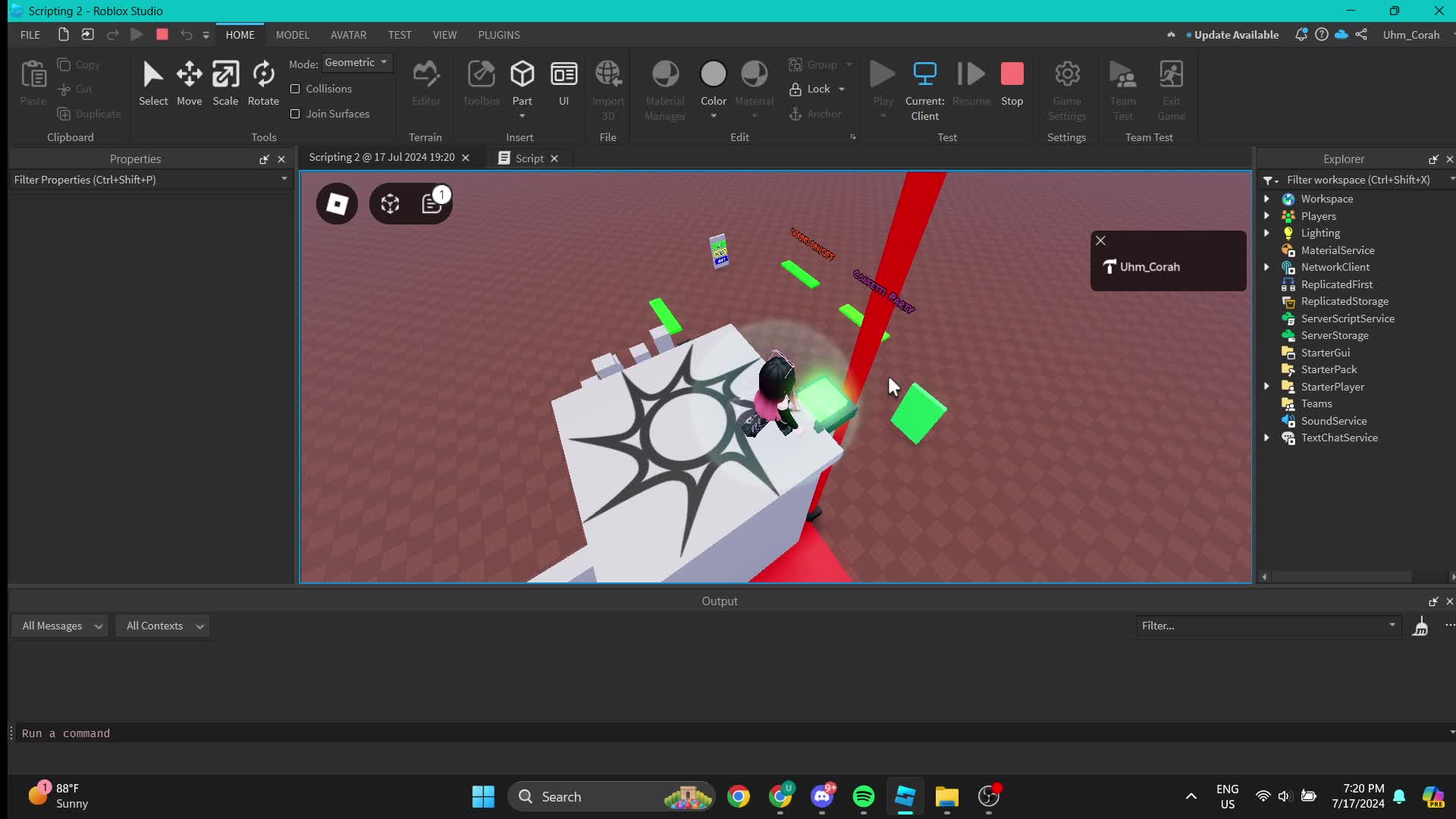Click the Update Available button
The width and height of the screenshot is (1456, 819).
[x=1232, y=35]
